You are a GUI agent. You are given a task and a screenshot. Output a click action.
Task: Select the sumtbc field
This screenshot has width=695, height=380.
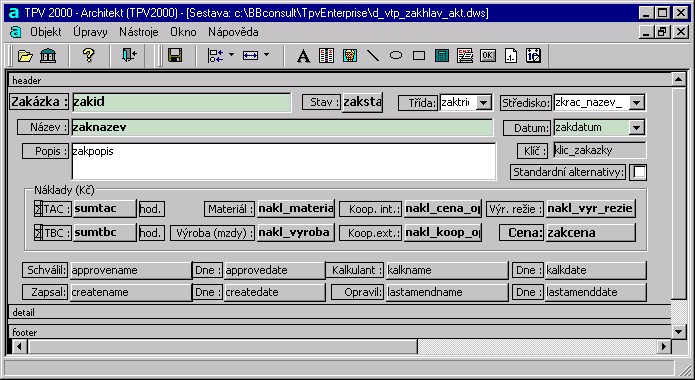pyautogui.click(x=105, y=233)
